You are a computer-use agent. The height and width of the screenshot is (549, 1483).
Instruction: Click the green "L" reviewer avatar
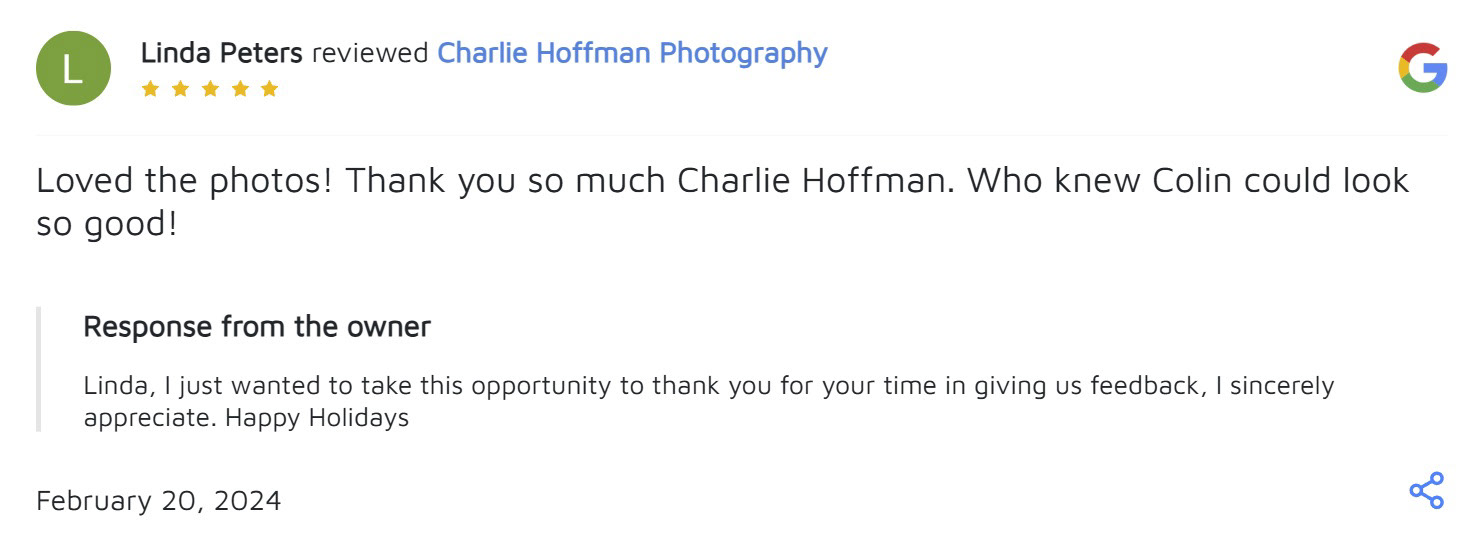[x=72, y=68]
